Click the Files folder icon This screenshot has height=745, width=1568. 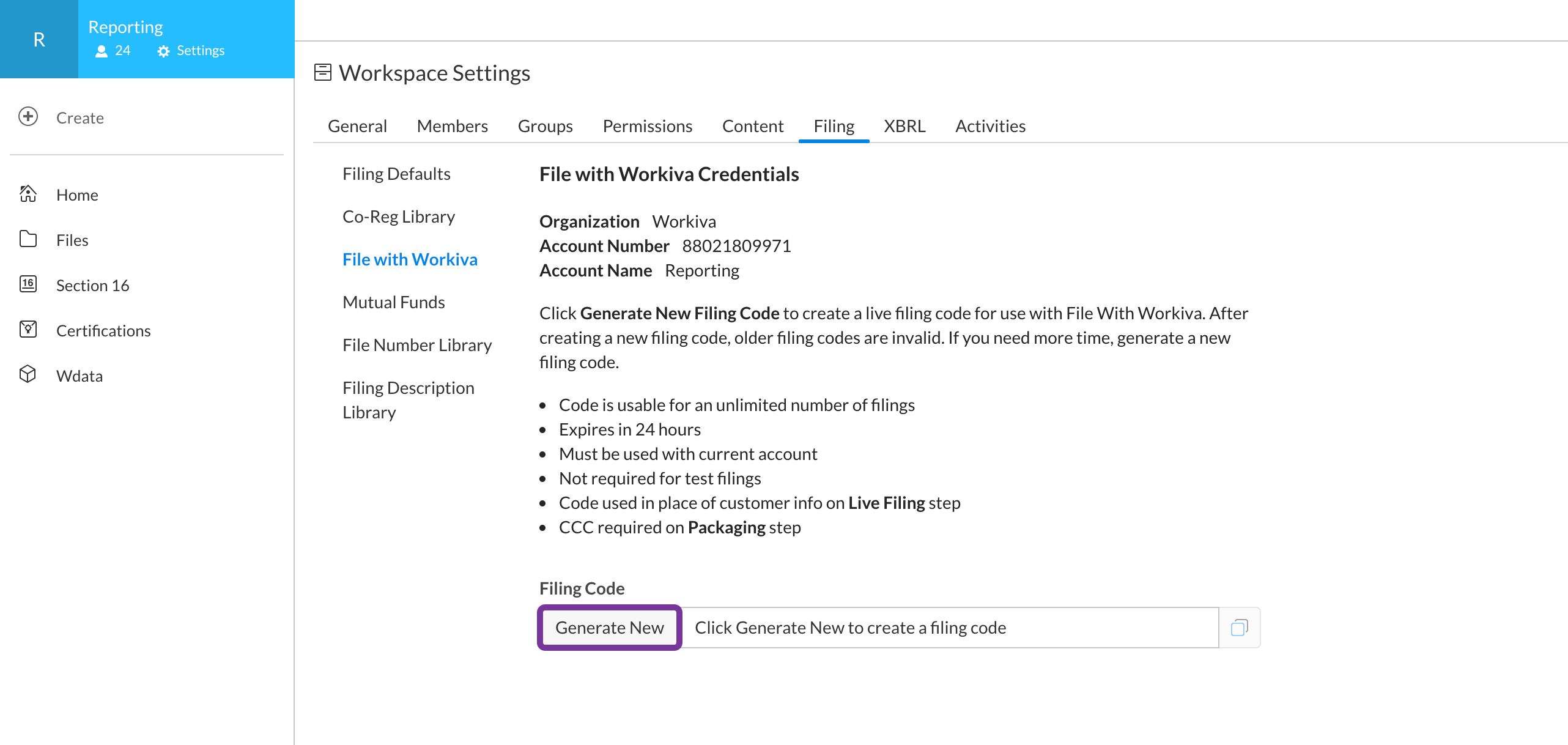coord(28,239)
